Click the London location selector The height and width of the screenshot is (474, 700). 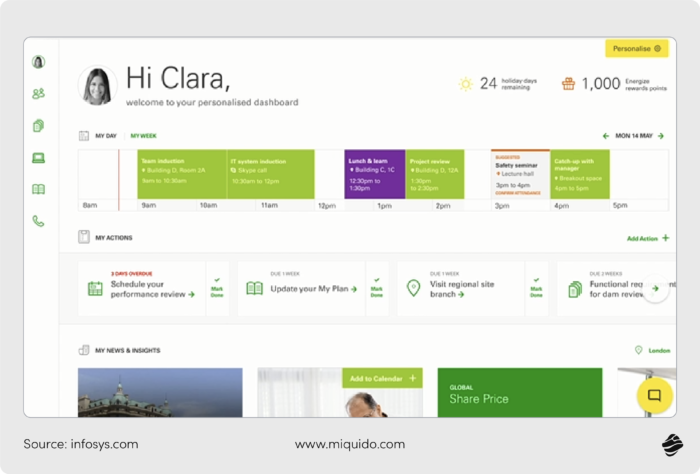tap(653, 350)
